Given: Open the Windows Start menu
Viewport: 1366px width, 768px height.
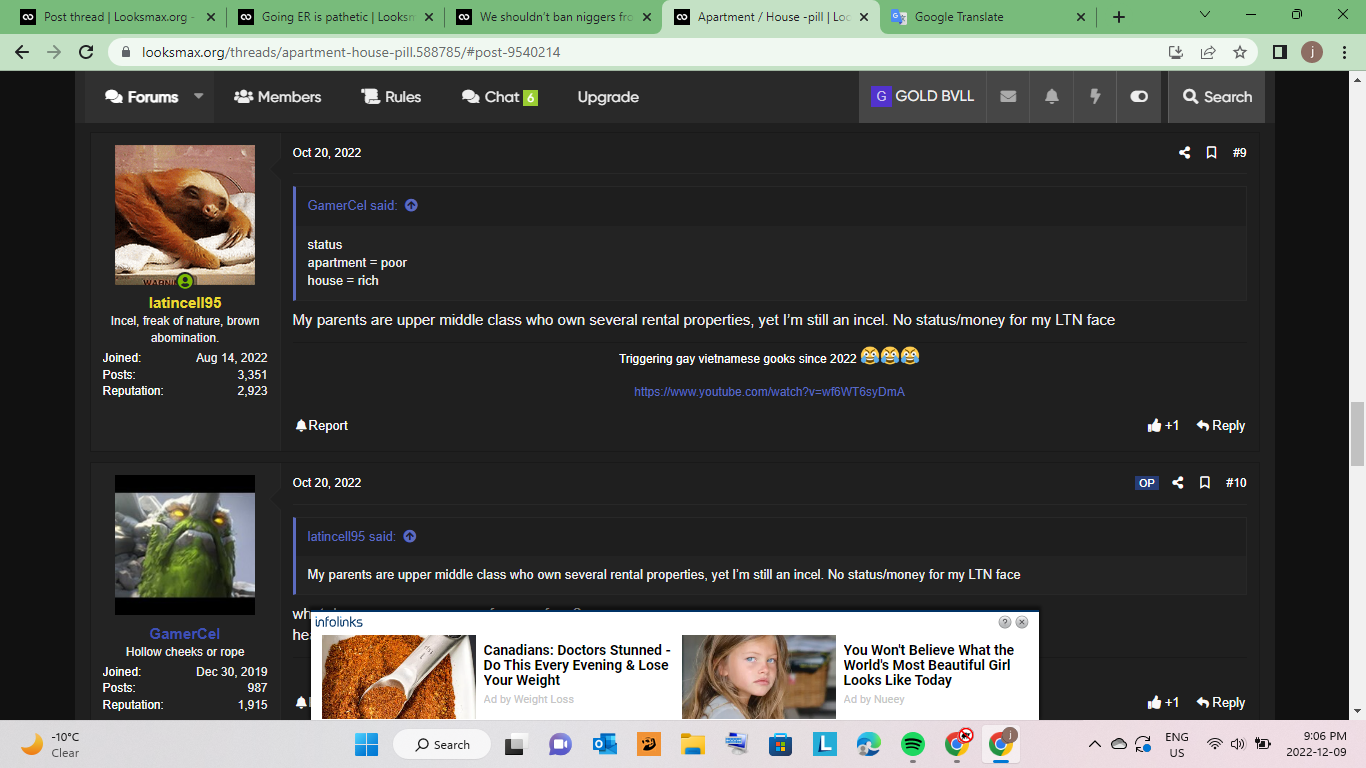Looking at the screenshot, I should point(366,744).
